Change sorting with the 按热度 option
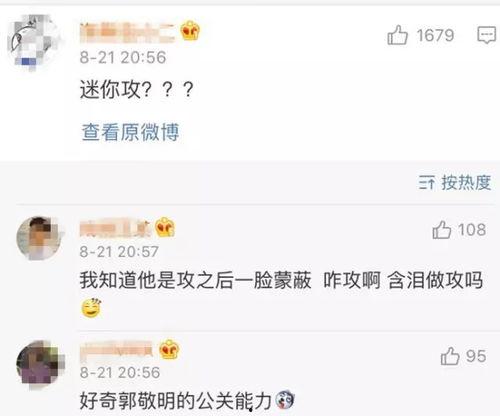Viewport: 500px width, 416px height. tap(466, 182)
